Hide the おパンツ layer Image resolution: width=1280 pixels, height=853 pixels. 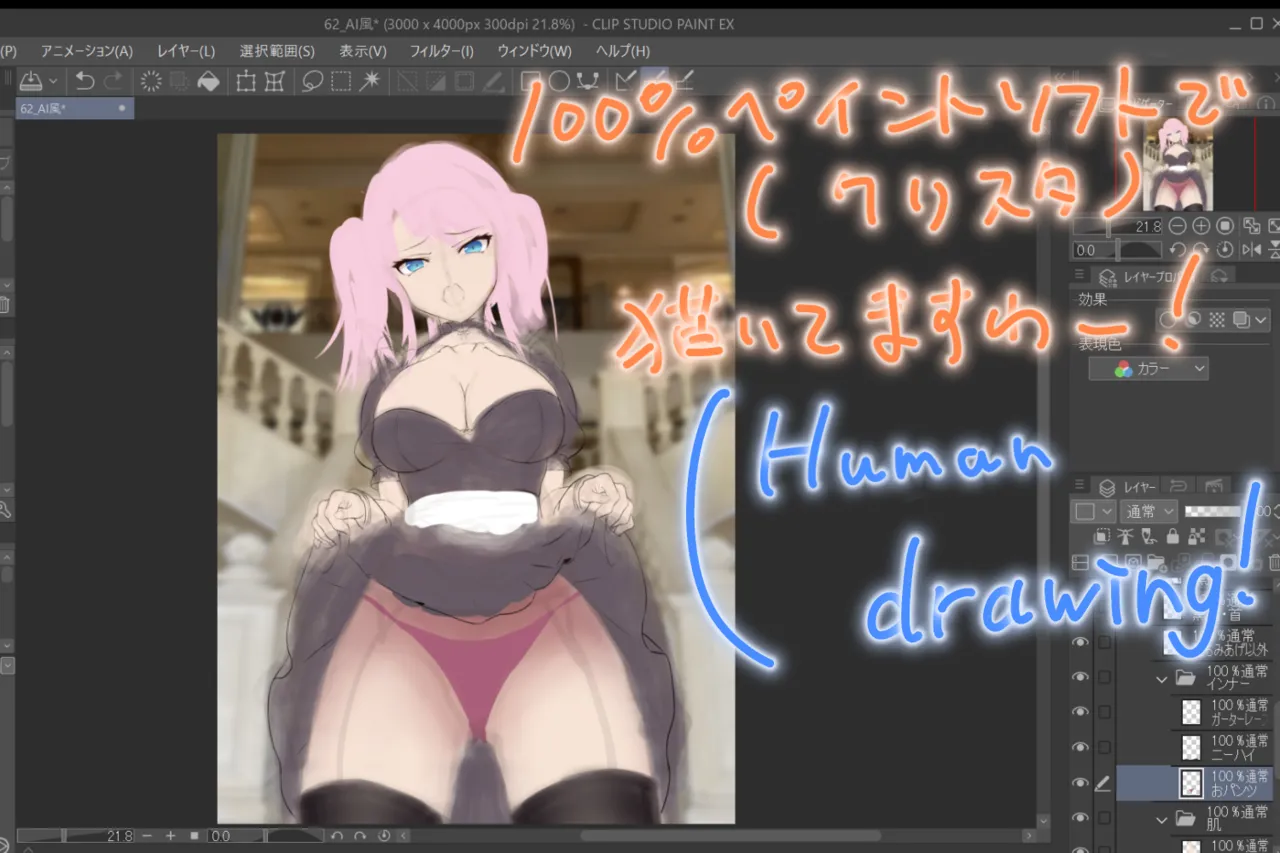[x=1080, y=783]
